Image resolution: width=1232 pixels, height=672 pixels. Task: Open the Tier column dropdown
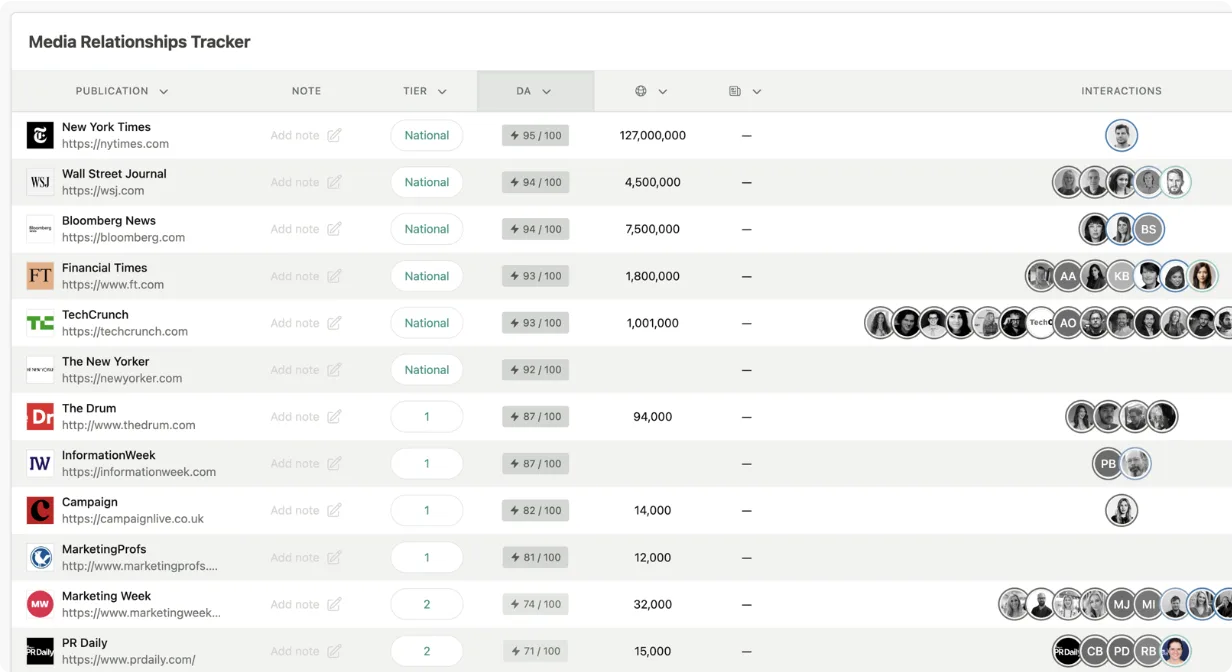pos(442,91)
